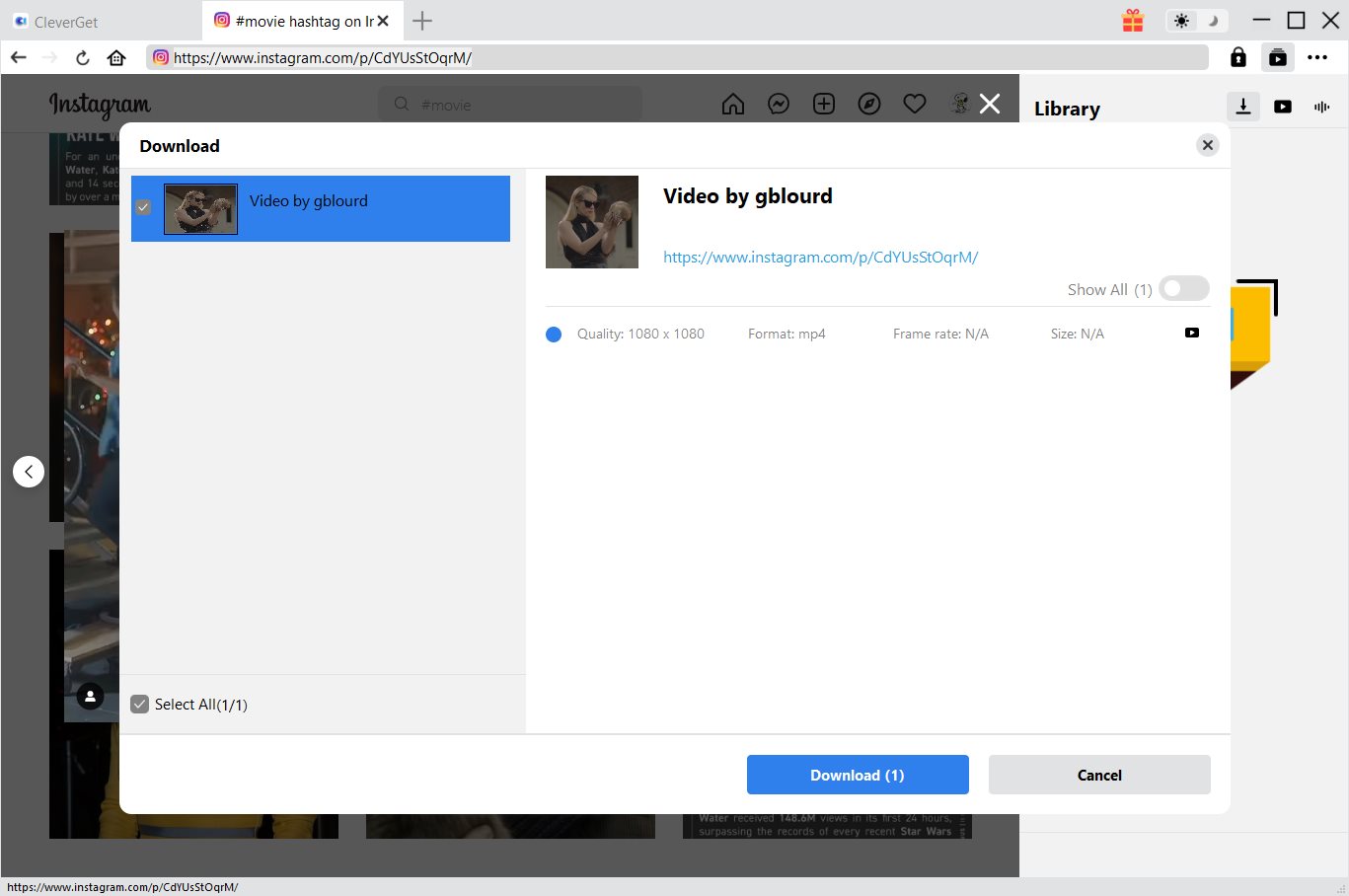Open the Library audio tab
Screen dimensions: 1349x896
tap(1321, 107)
